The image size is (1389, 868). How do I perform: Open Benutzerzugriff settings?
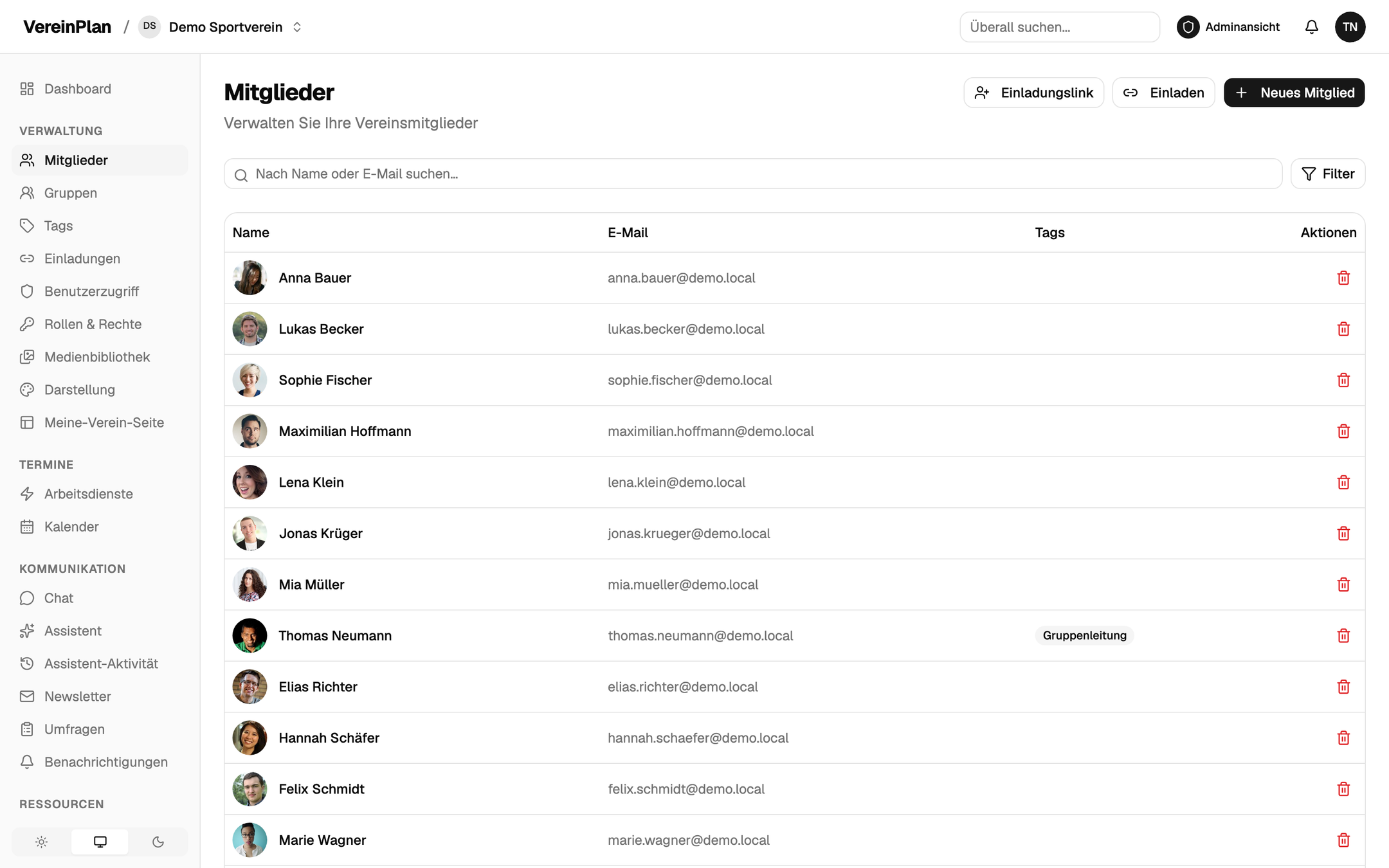click(x=100, y=291)
